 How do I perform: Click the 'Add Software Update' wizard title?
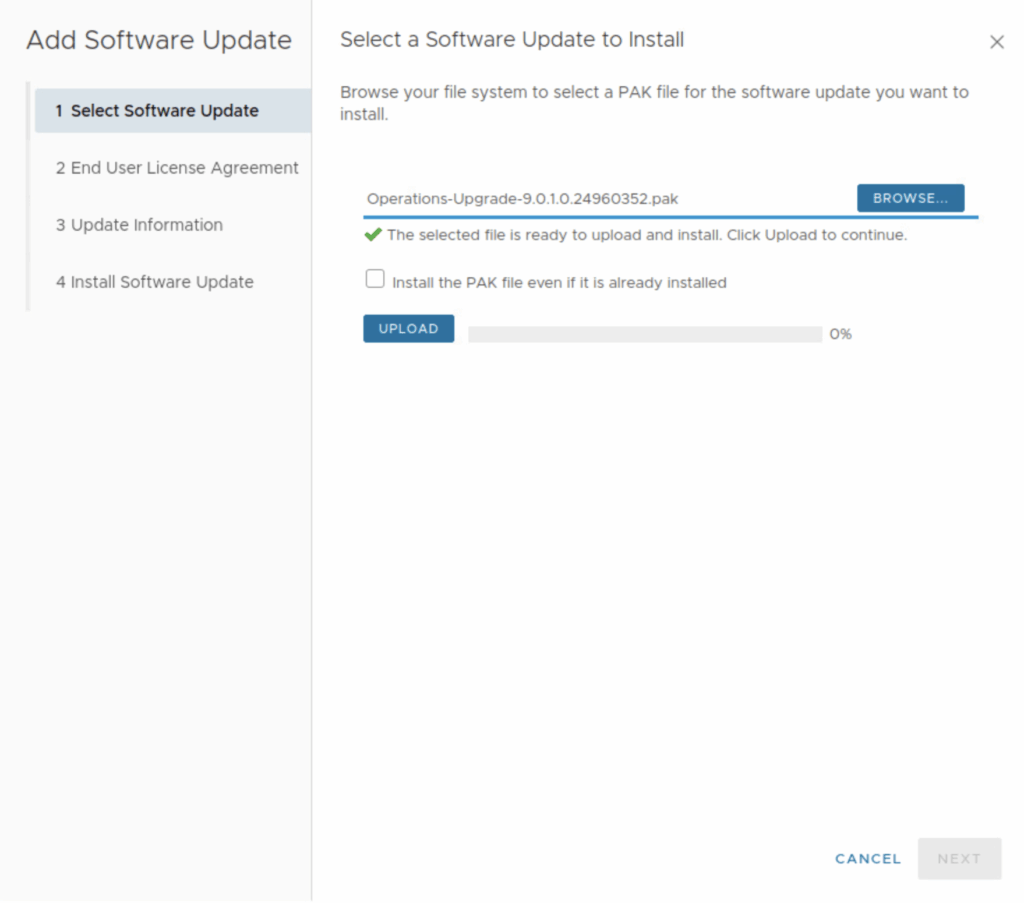point(159,41)
